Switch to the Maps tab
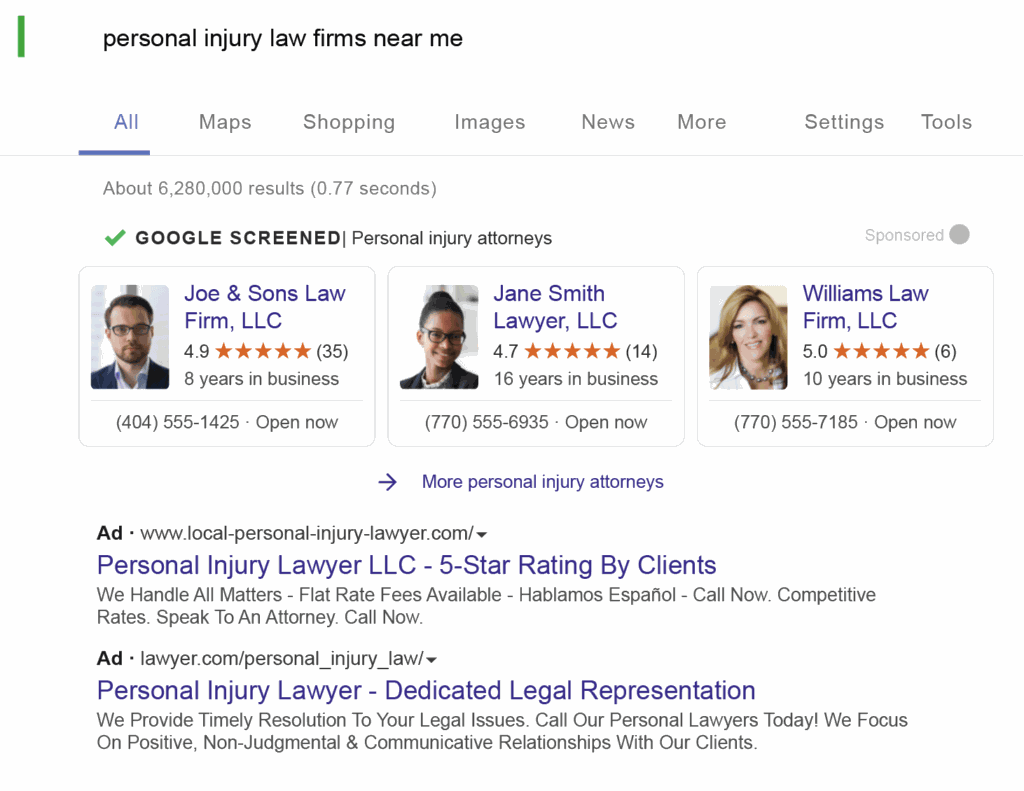Image resolution: width=1024 pixels, height=791 pixels. coord(225,122)
